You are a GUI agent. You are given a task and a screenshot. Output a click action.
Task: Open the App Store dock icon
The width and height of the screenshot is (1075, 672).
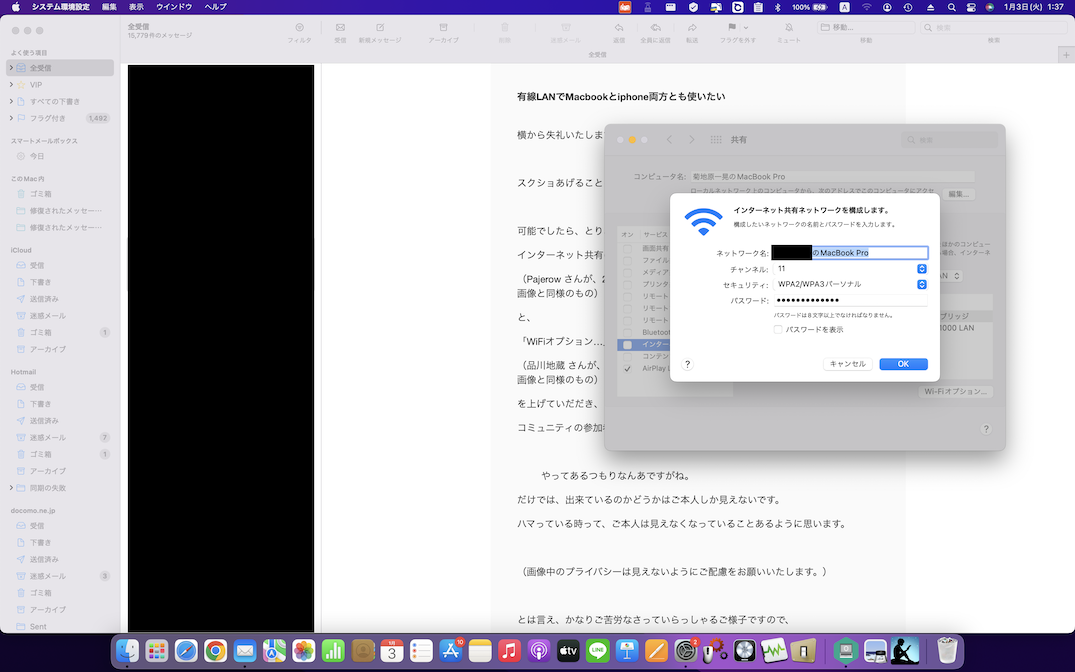coord(451,651)
